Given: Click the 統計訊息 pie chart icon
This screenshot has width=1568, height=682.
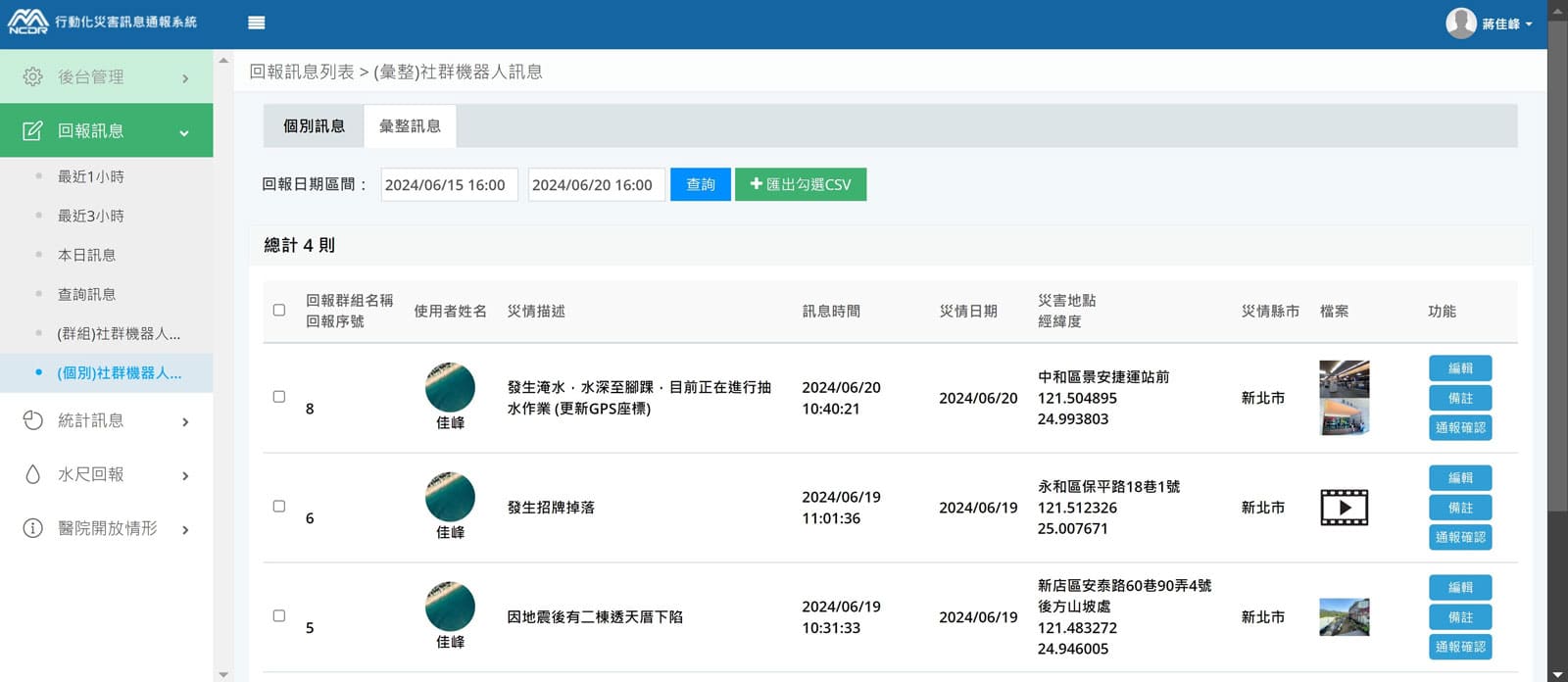Looking at the screenshot, I should coord(32,420).
